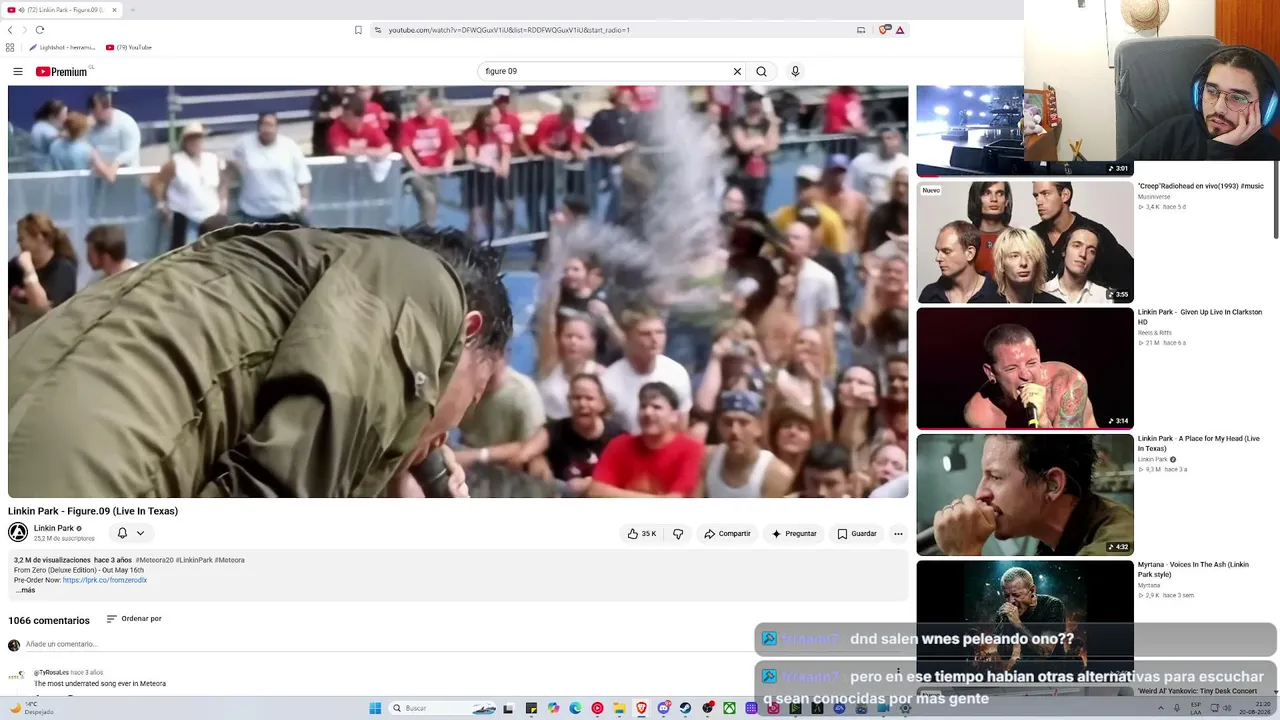Reload the page with the refresh icon
The width and height of the screenshot is (1280, 720).
pos(40,30)
